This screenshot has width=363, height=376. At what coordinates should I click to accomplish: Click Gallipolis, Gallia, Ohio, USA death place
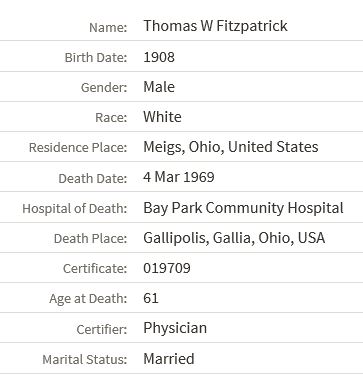(x=234, y=238)
